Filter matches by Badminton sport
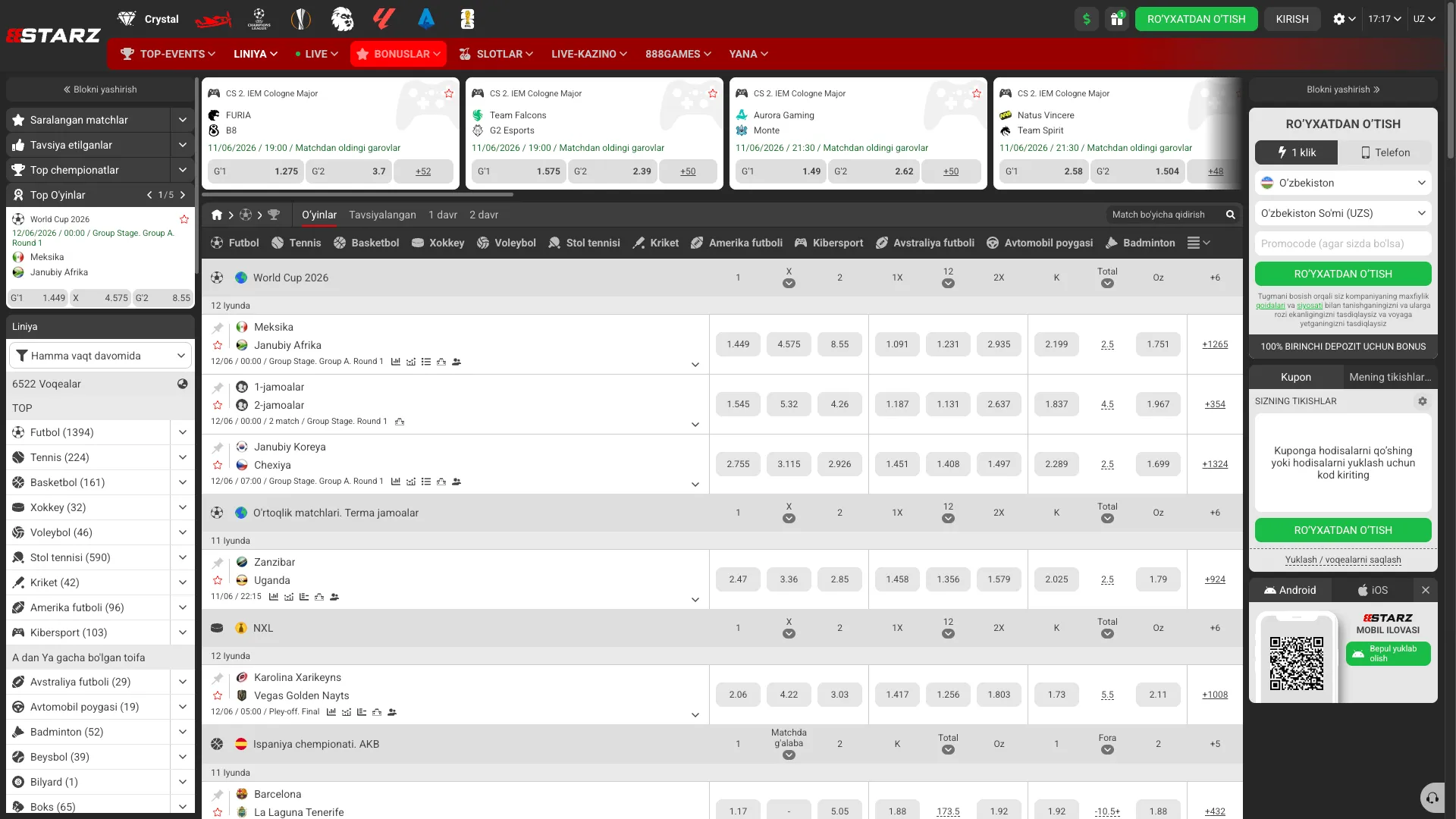This screenshot has width=1456, height=819. (1140, 243)
